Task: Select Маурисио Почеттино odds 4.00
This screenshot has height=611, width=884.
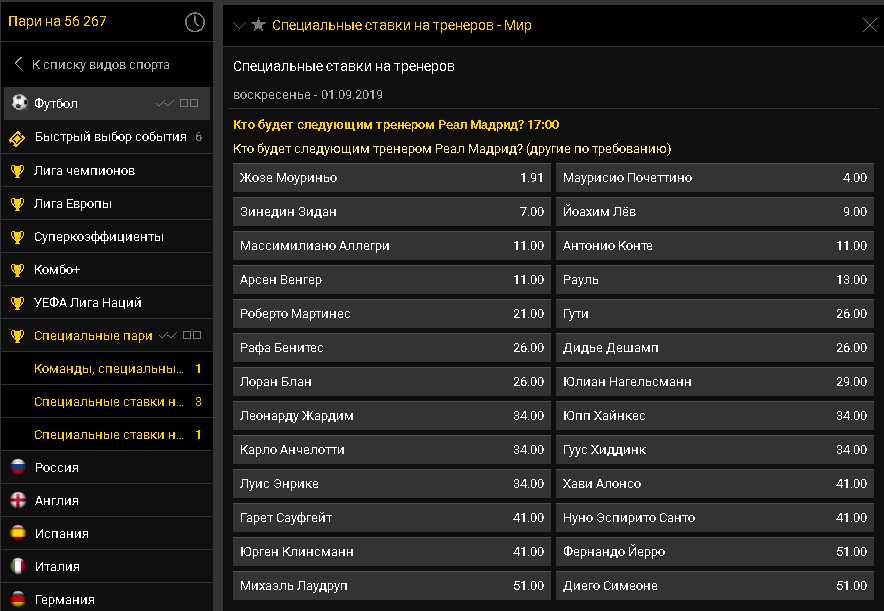Action: coord(715,178)
